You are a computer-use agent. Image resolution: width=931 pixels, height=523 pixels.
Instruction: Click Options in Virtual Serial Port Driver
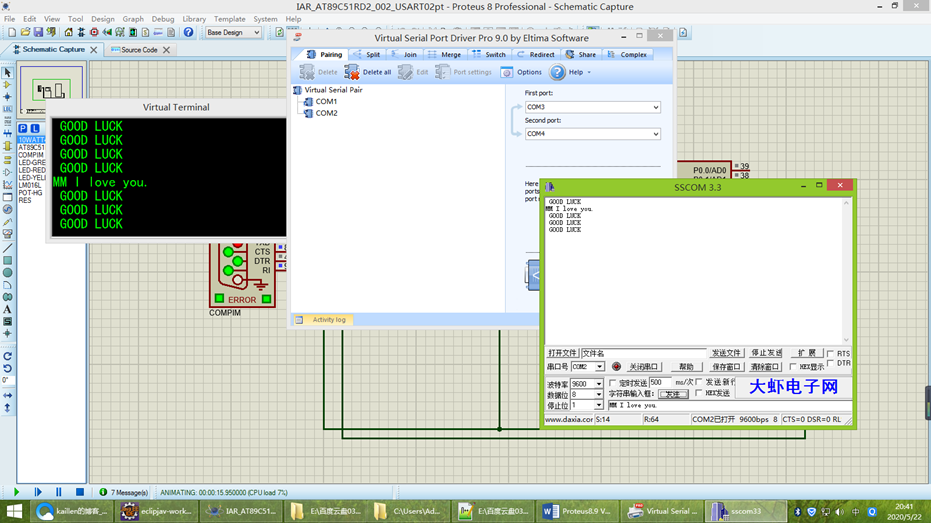pos(521,72)
